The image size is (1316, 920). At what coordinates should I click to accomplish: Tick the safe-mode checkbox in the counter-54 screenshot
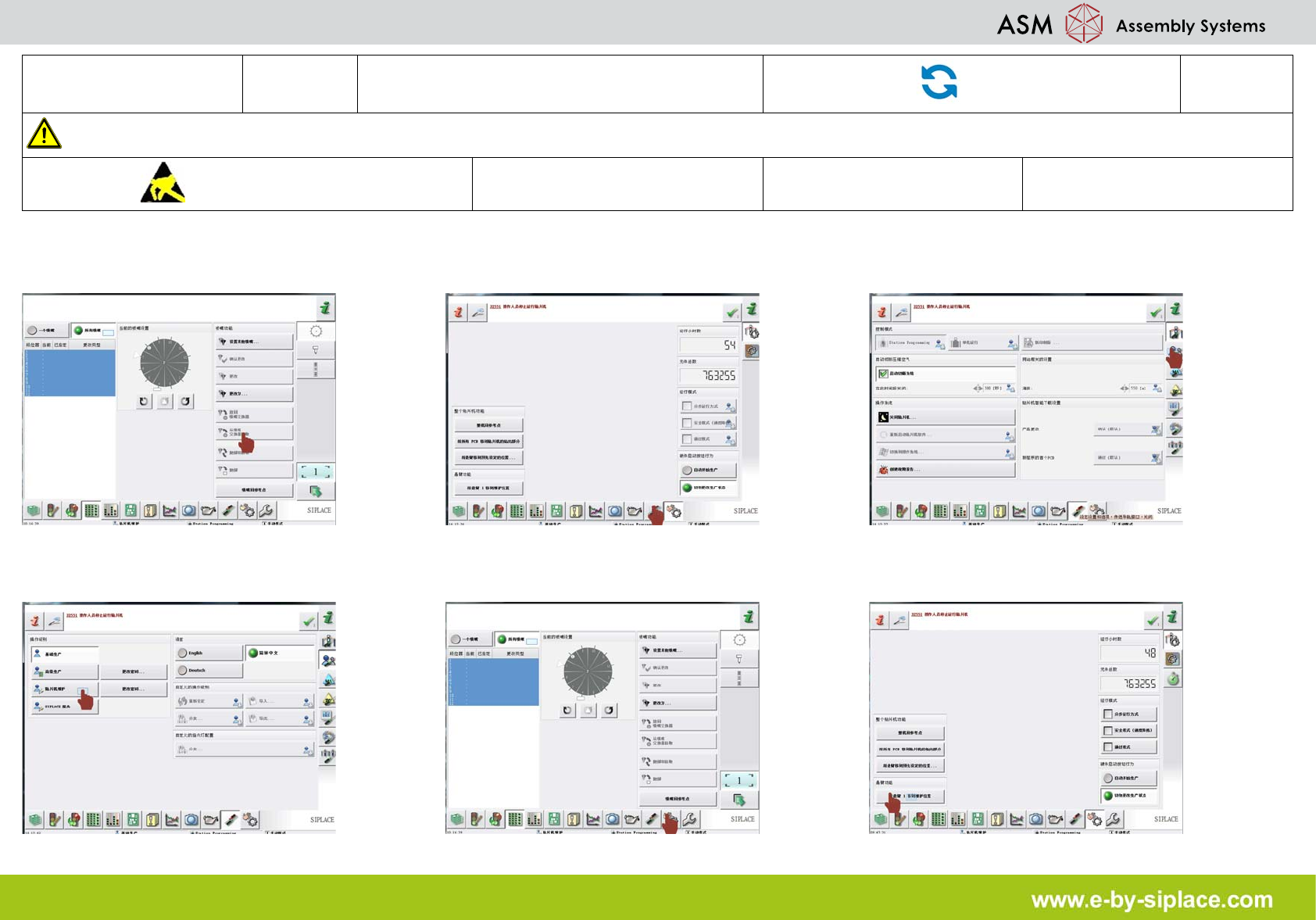point(687,423)
